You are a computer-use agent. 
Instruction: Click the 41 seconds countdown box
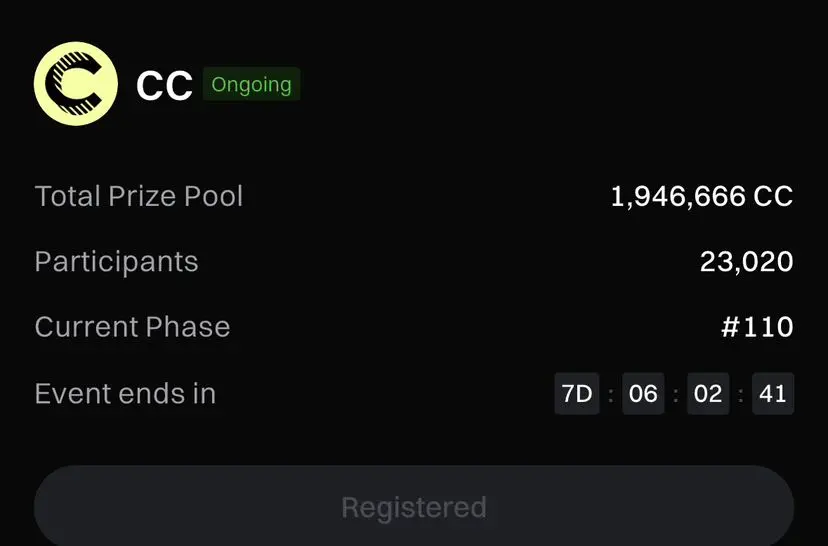[773, 393]
